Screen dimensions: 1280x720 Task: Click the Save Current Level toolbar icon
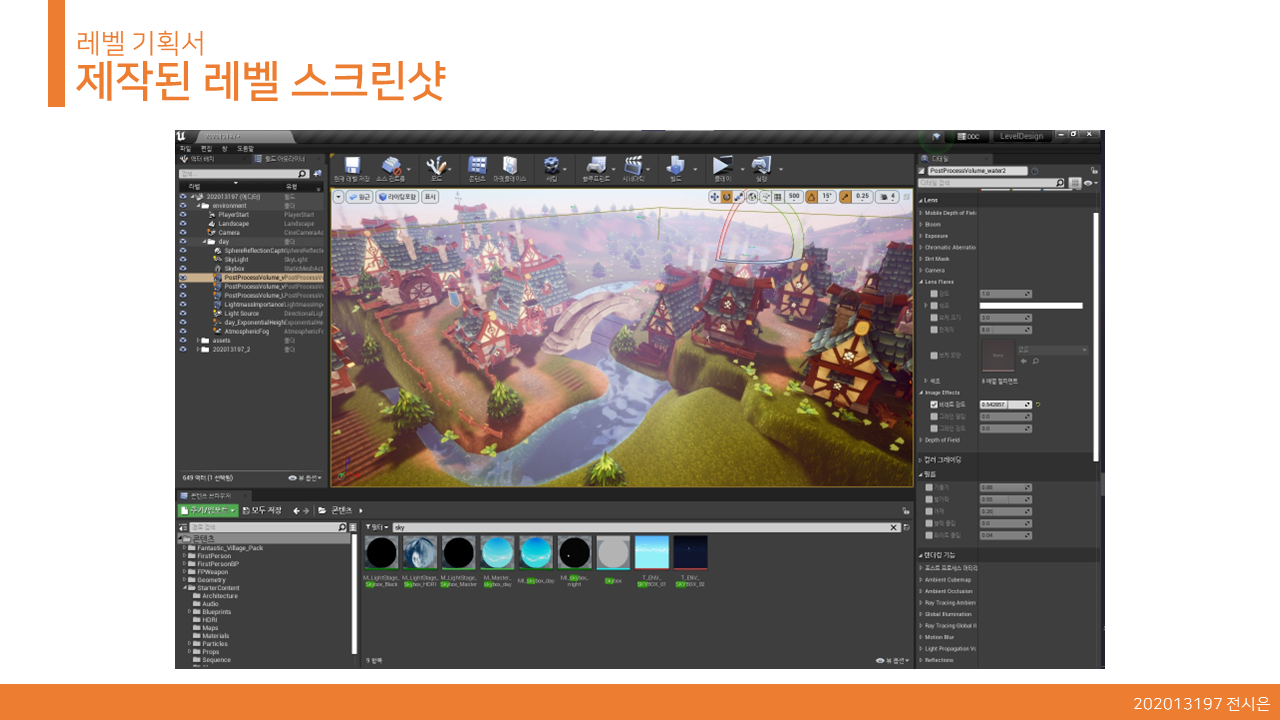point(351,166)
